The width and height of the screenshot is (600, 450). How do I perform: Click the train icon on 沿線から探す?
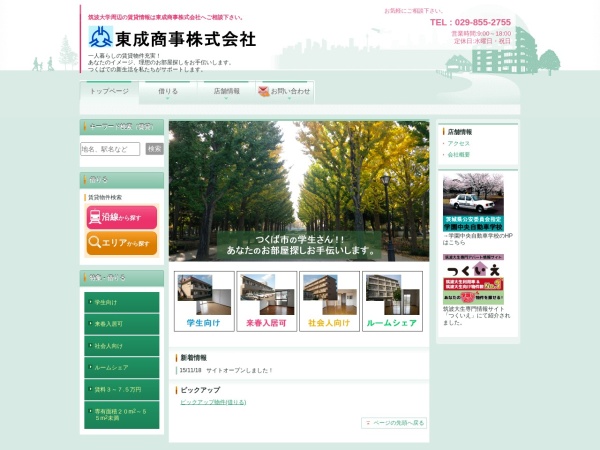pos(95,217)
